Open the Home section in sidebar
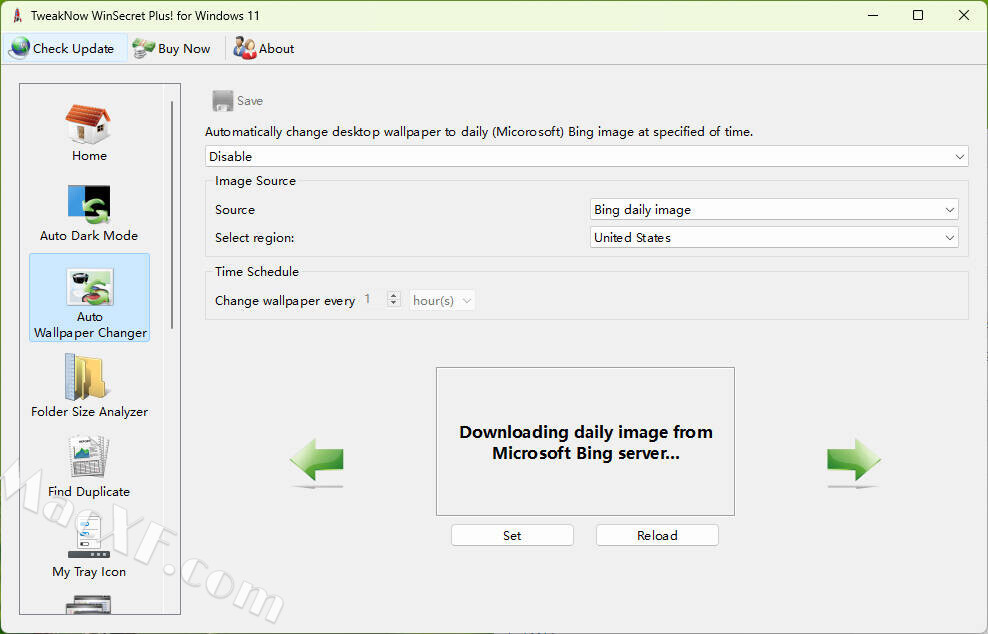The image size is (988, 634). [89, 133]
